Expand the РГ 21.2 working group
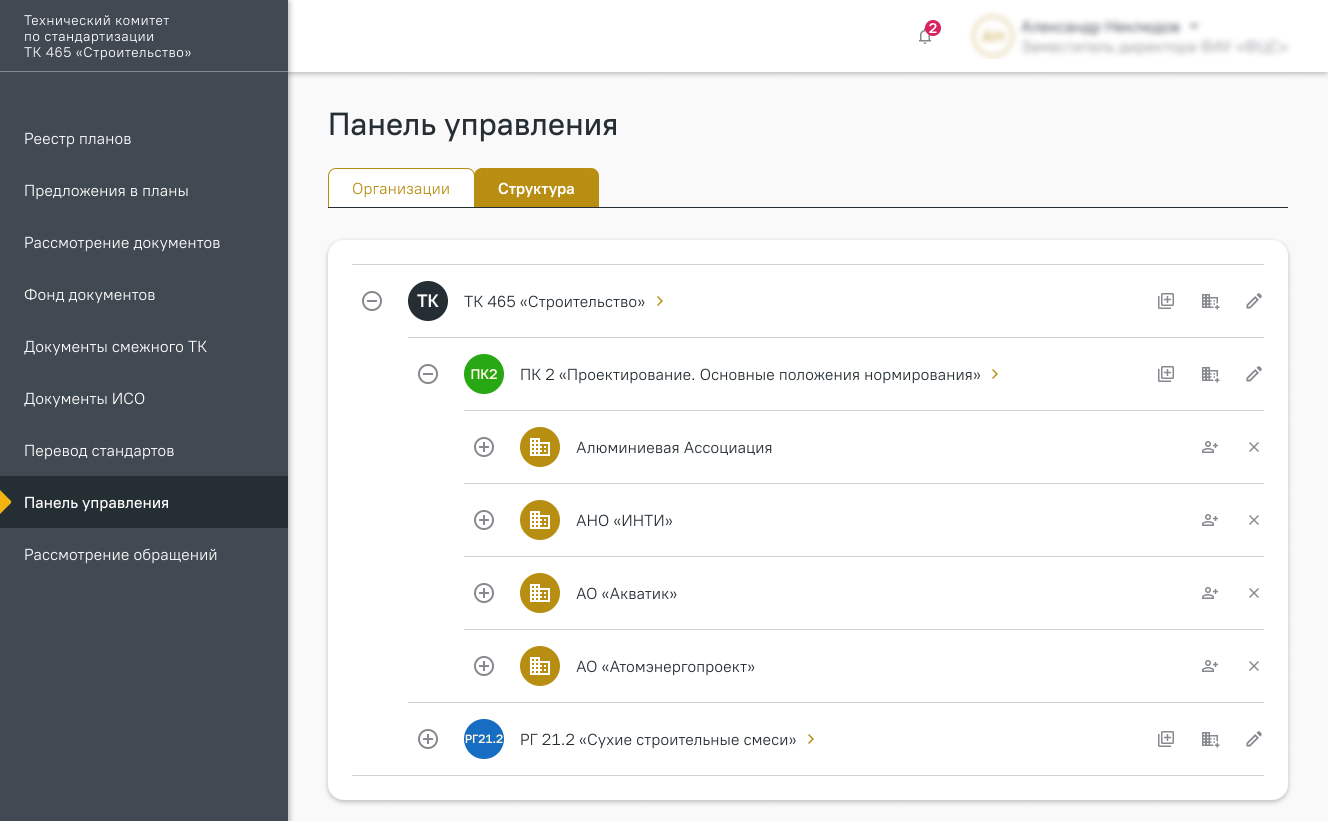1328x821 pixels. 428,739
